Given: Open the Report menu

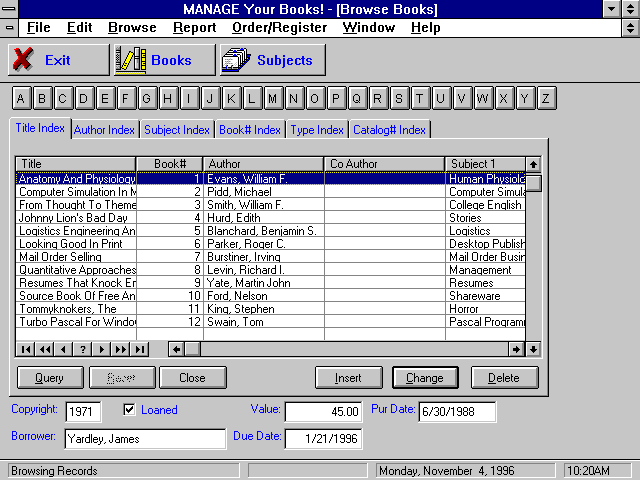Looking at the screenshot, I should click(194, 28).
